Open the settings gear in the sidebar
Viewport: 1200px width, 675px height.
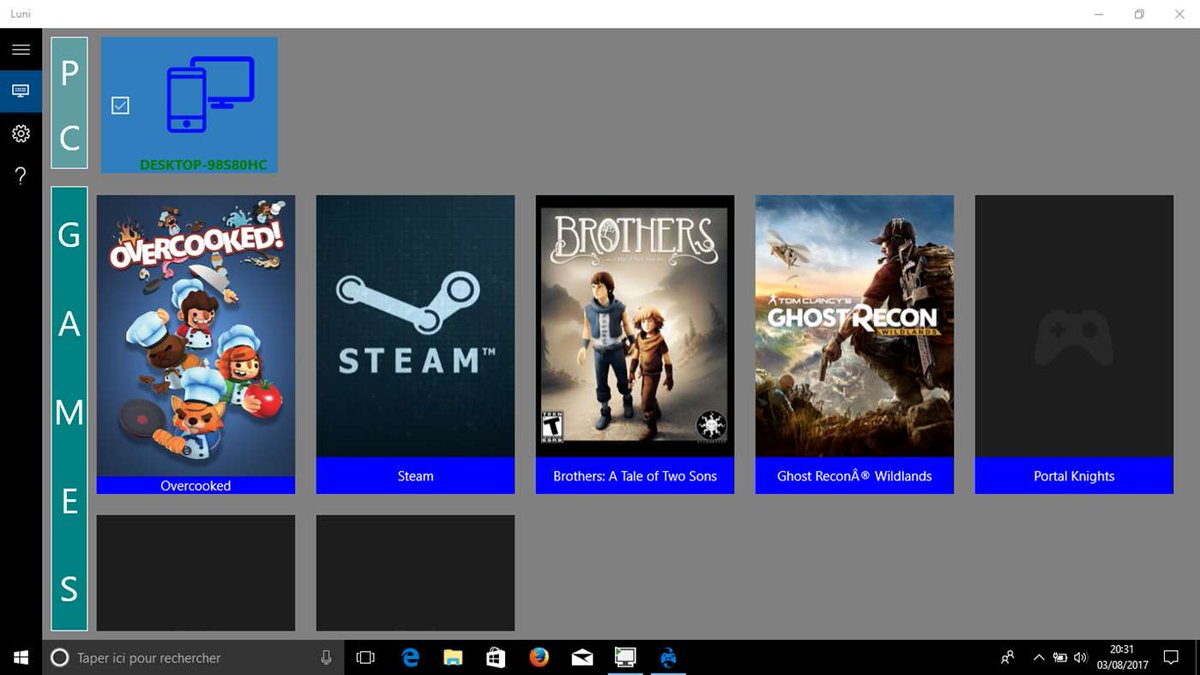[21, 133]
